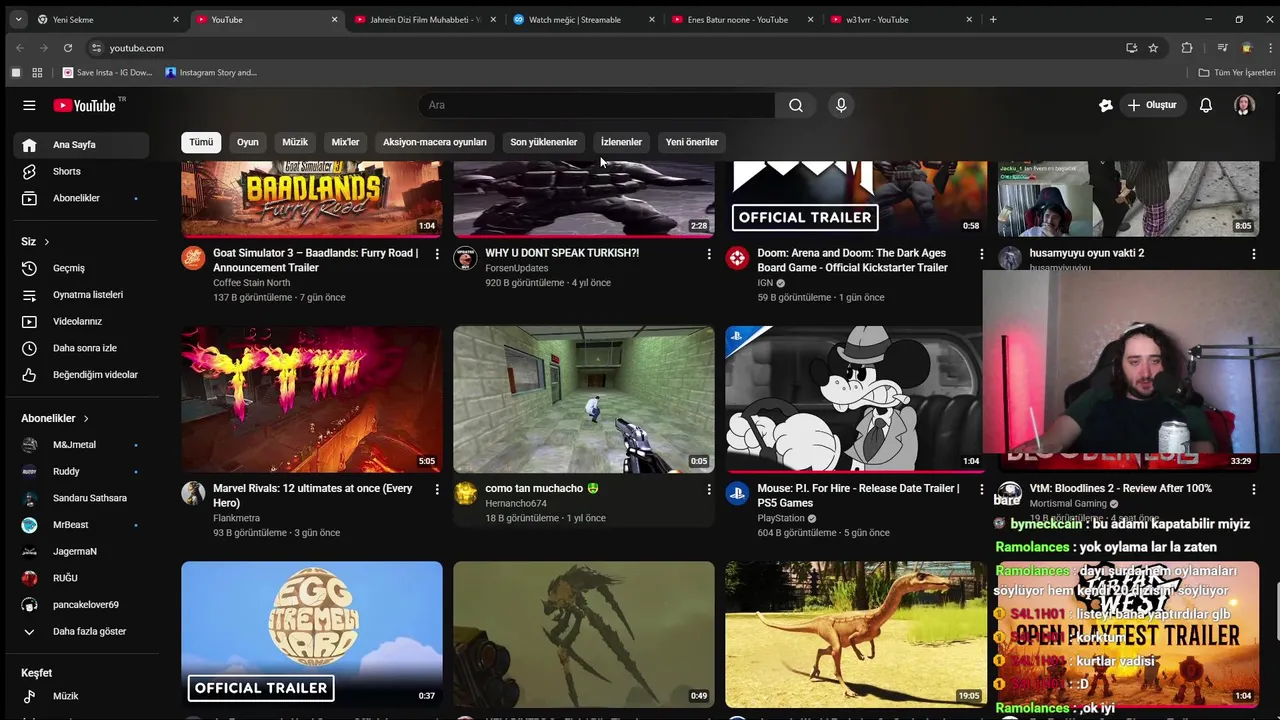
Task: Click the search magnifier button
Action: [x=795, y=105]
